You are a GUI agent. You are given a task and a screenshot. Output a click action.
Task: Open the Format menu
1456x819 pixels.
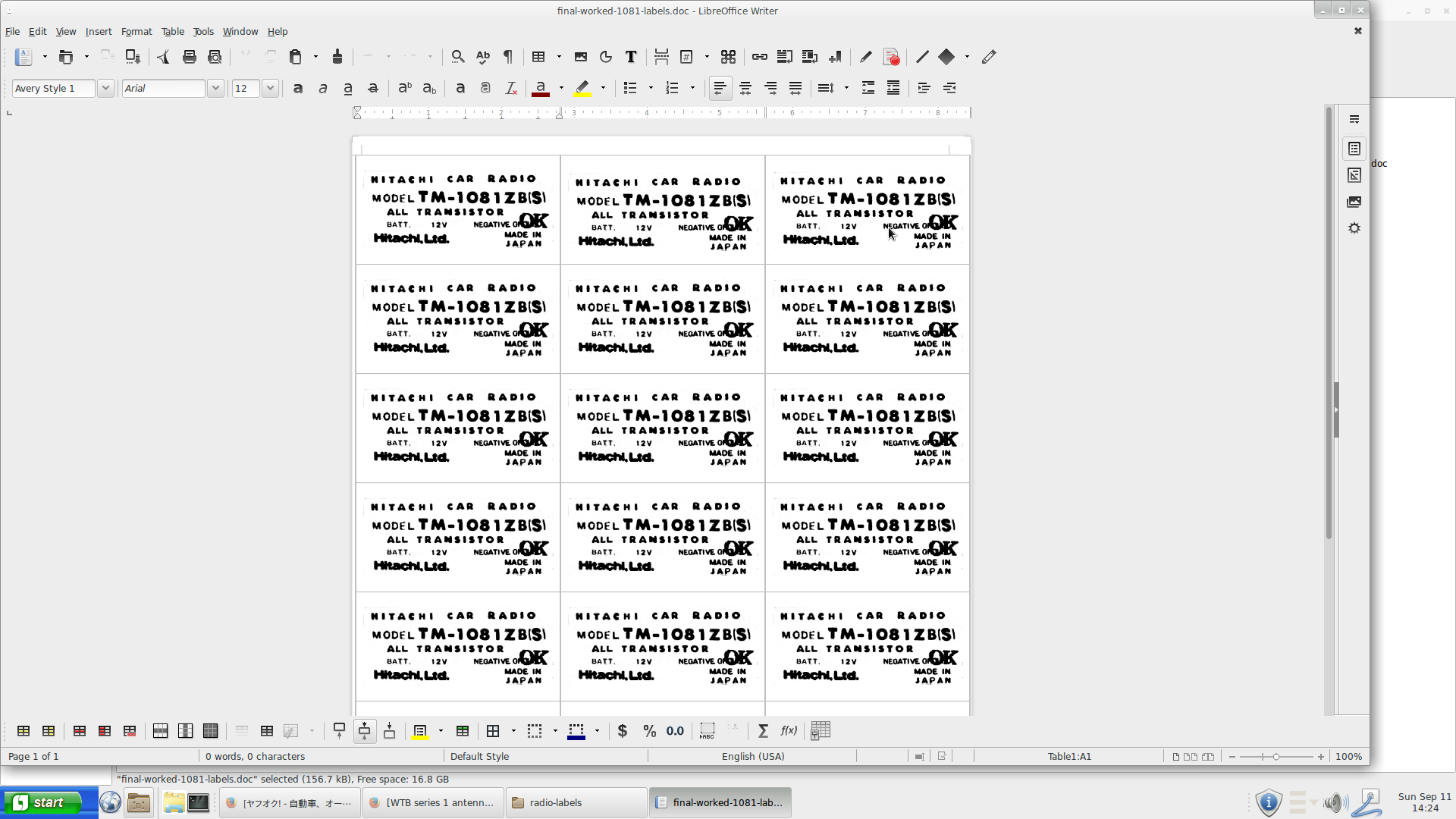pyautogui.click(x=136, y=32)
